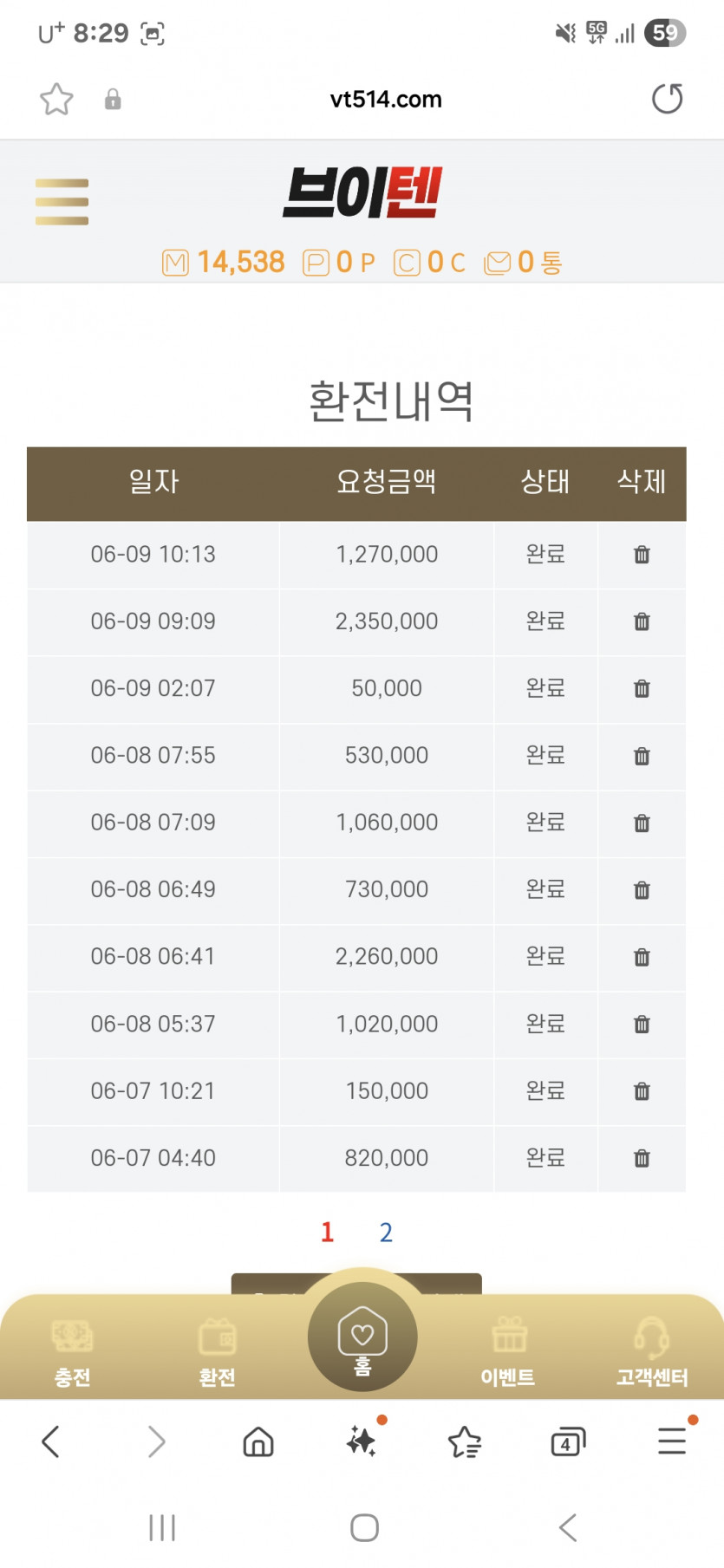Delete the 820,000 withdrawal entry
Viewport: 724px width, 1568px height.
(642, 1158)
